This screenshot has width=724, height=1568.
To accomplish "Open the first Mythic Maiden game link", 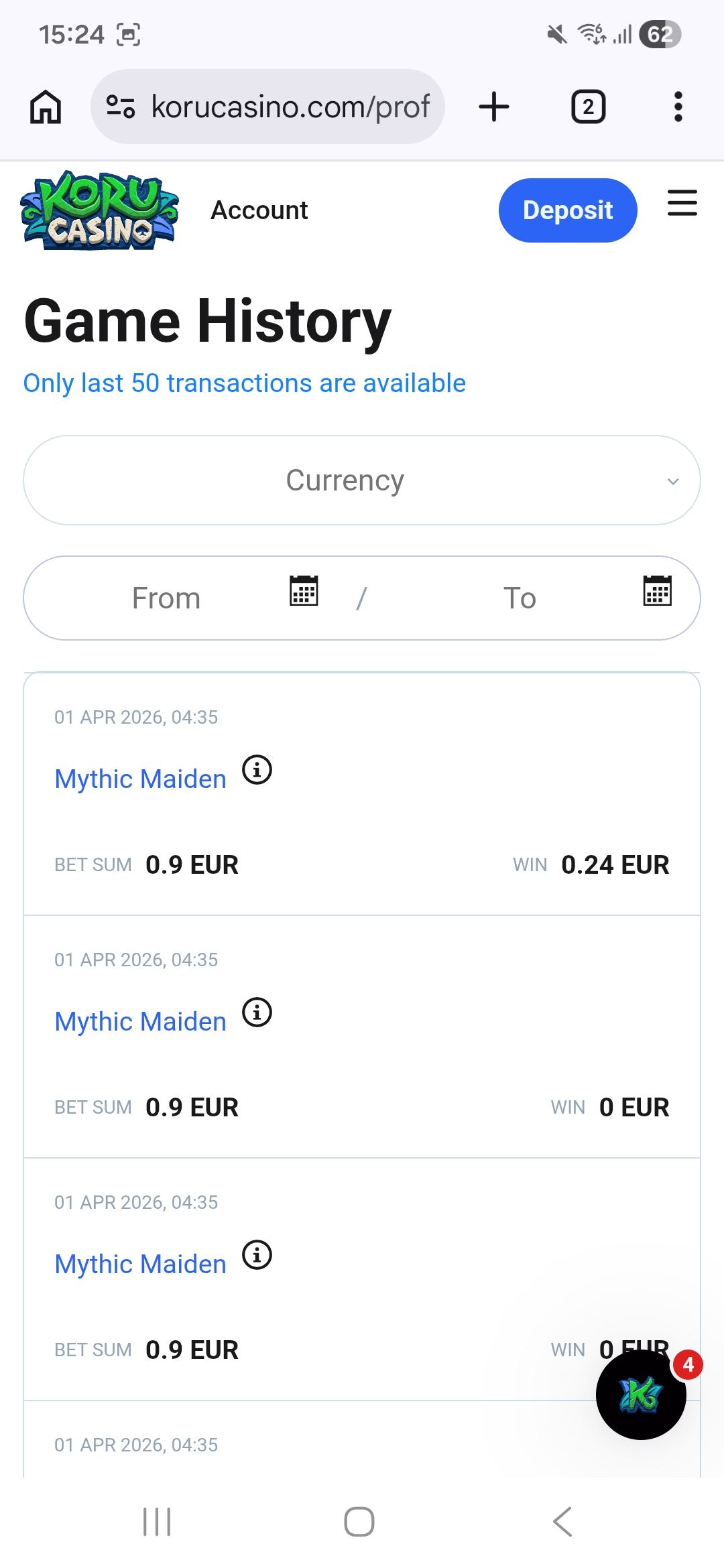I will pos(140,779).
